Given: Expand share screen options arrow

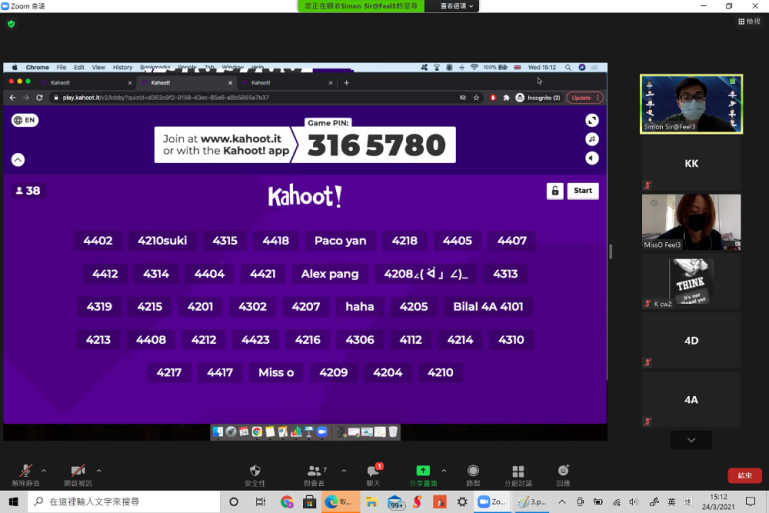Looking at the screenshot, I should tap(444, 471).
